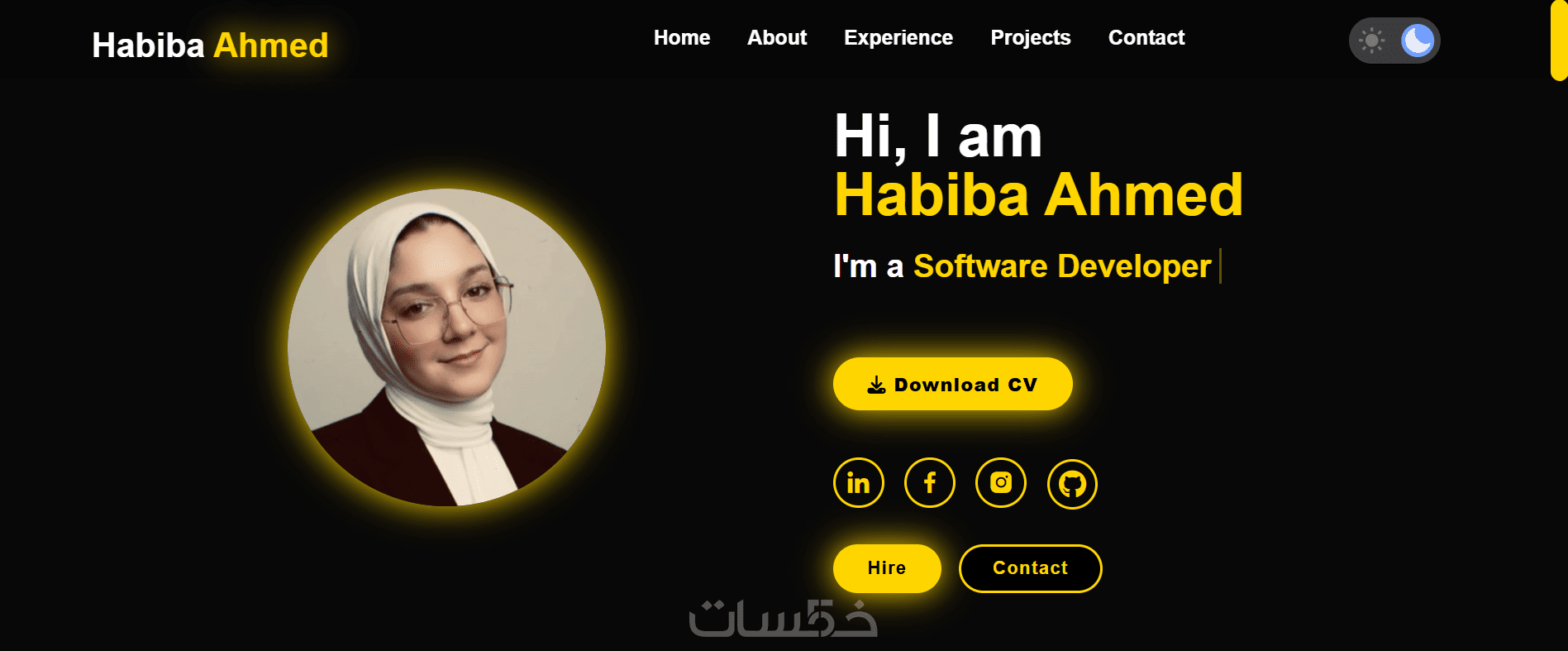Image resolution: width=1568 pixels, height=651 pixels.
Task: Open the LinkedIn profile icon
Action: point(858,483)
